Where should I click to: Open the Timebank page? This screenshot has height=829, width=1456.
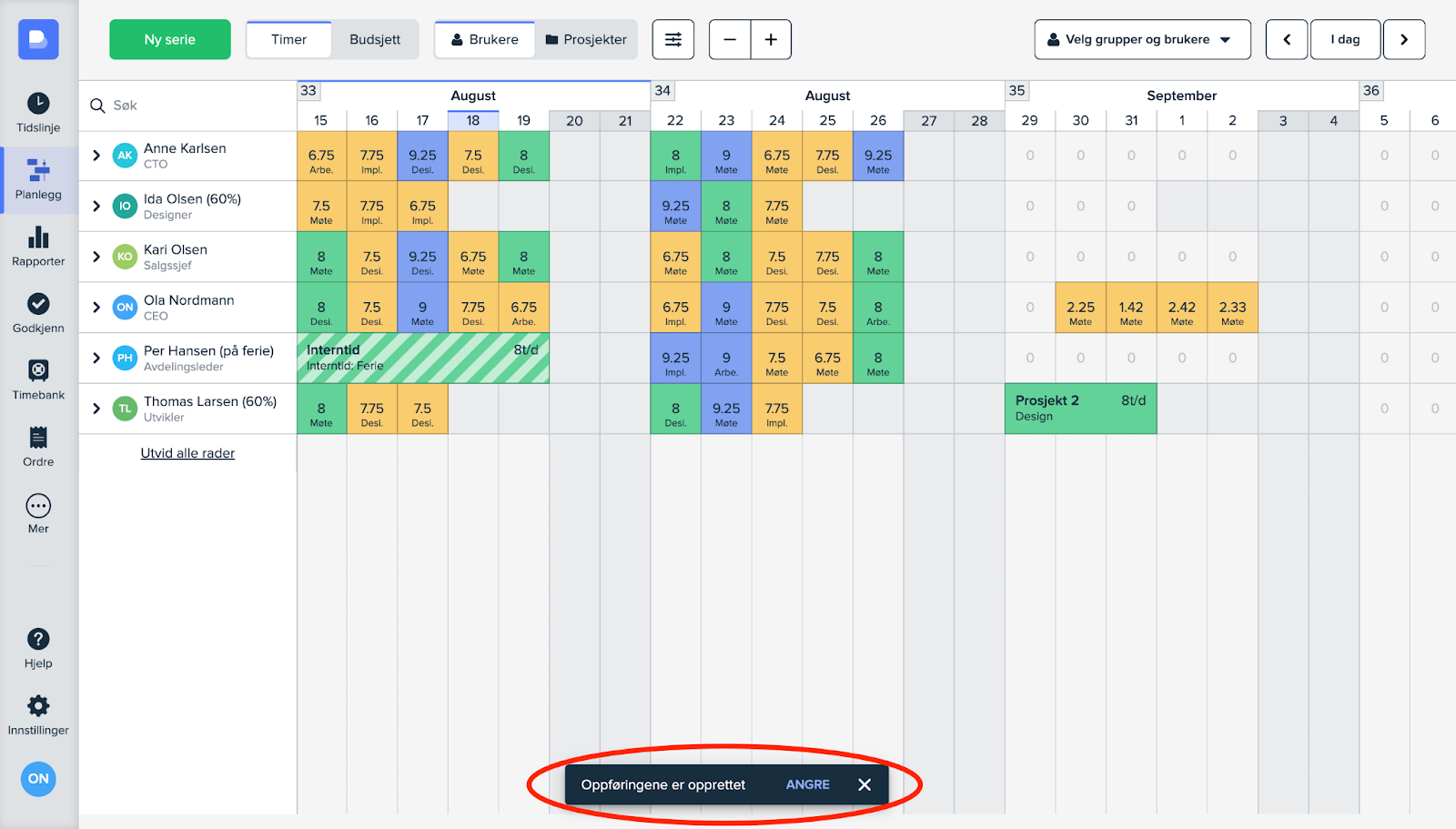(x=38, y=379)
